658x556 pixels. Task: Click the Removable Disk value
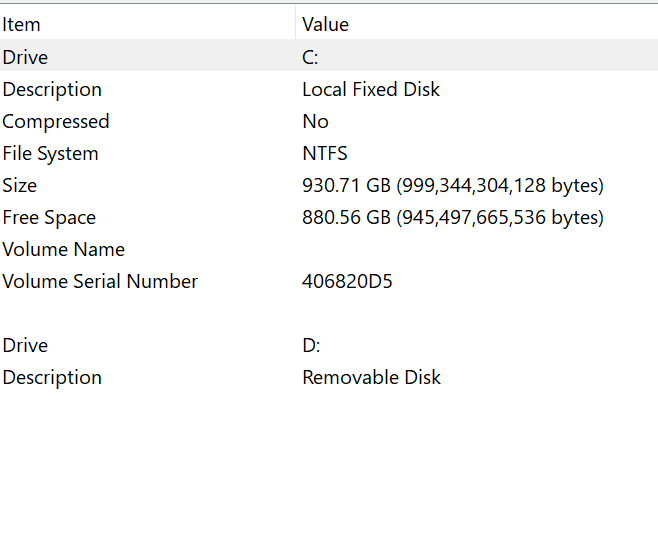(371, 377)
